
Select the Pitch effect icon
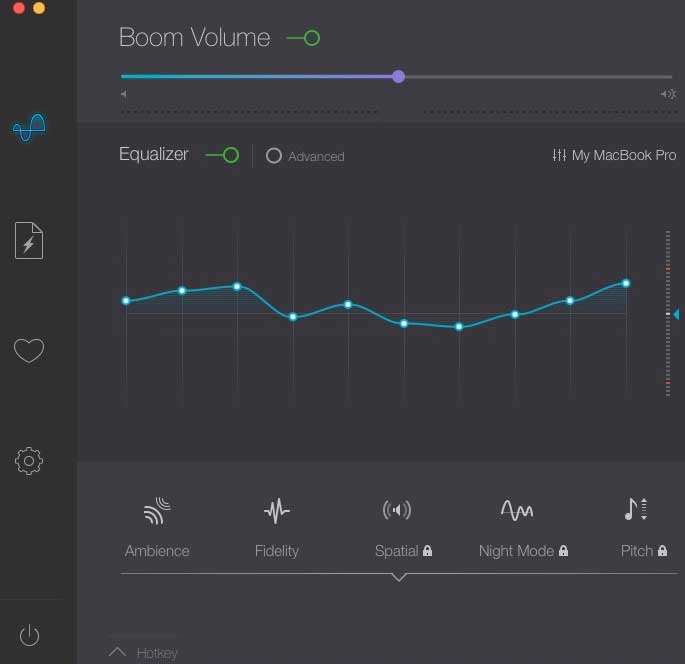636,509
